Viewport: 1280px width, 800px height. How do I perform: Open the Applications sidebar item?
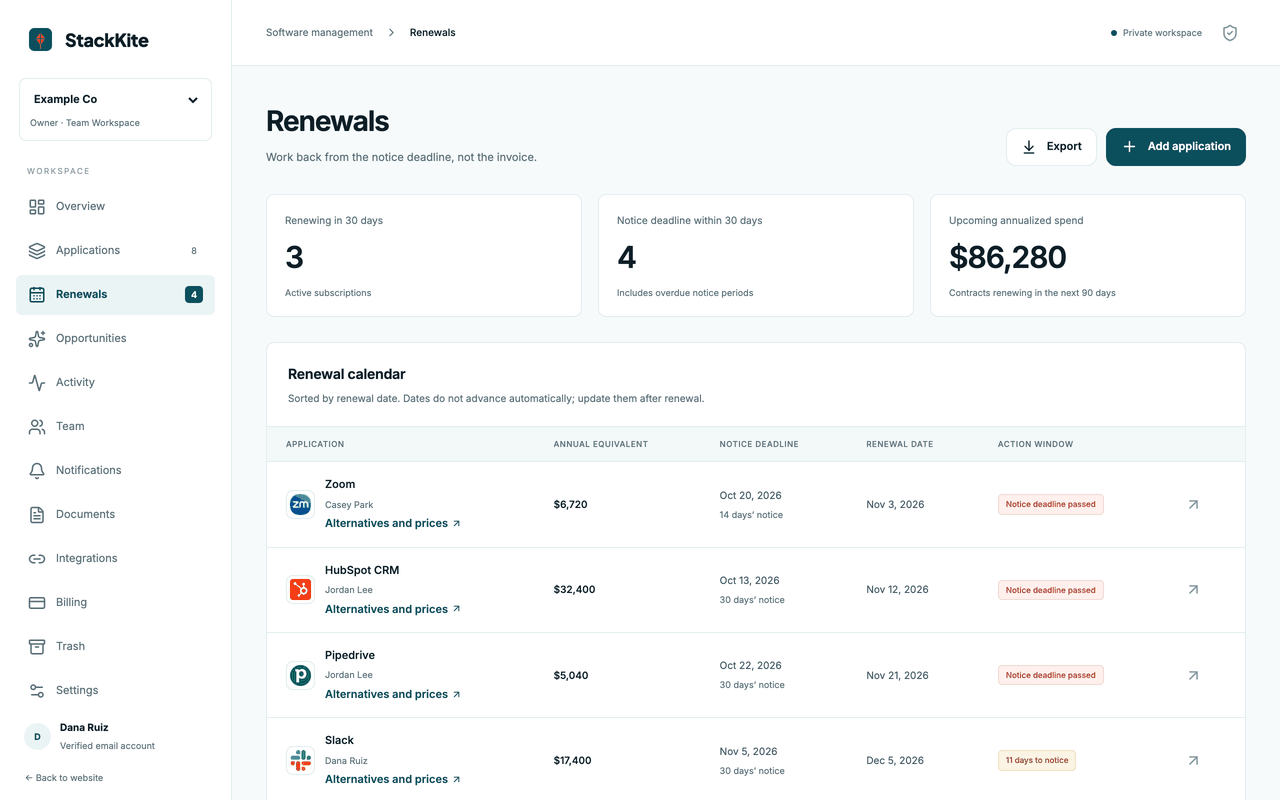point(115,251)
